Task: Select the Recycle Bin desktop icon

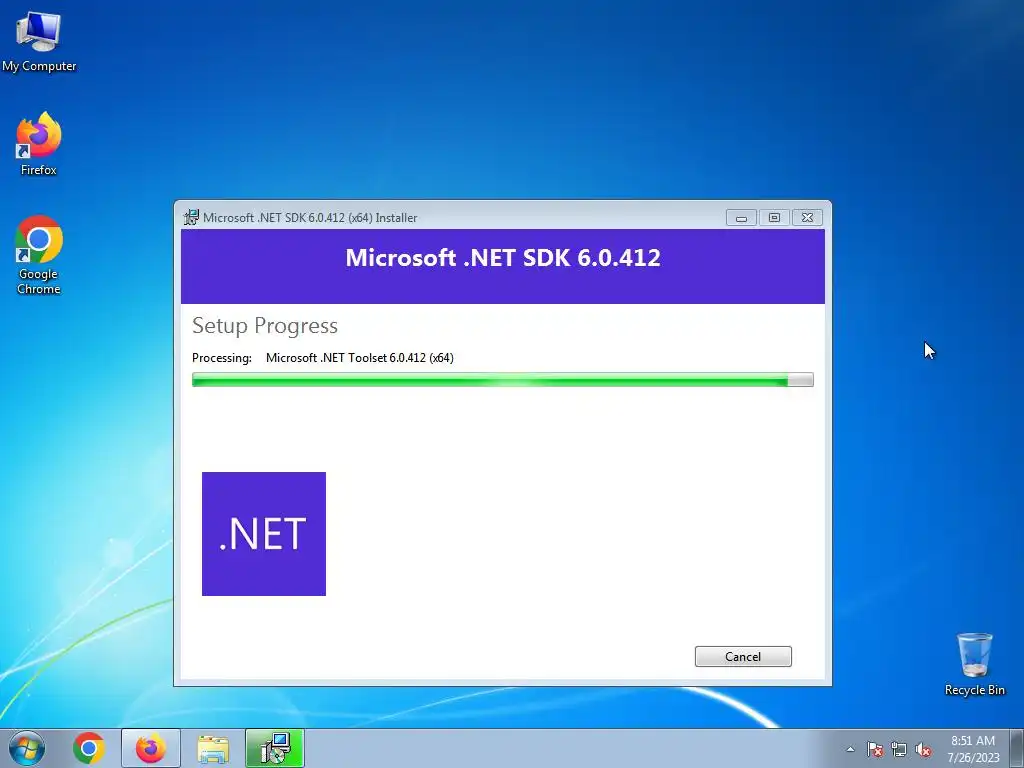Action: click(x=974, y=664)
